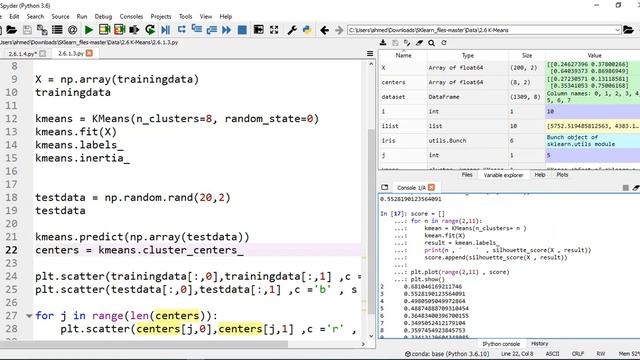Open the outline list icon
The image size is (640, 360).
(57, 30)
